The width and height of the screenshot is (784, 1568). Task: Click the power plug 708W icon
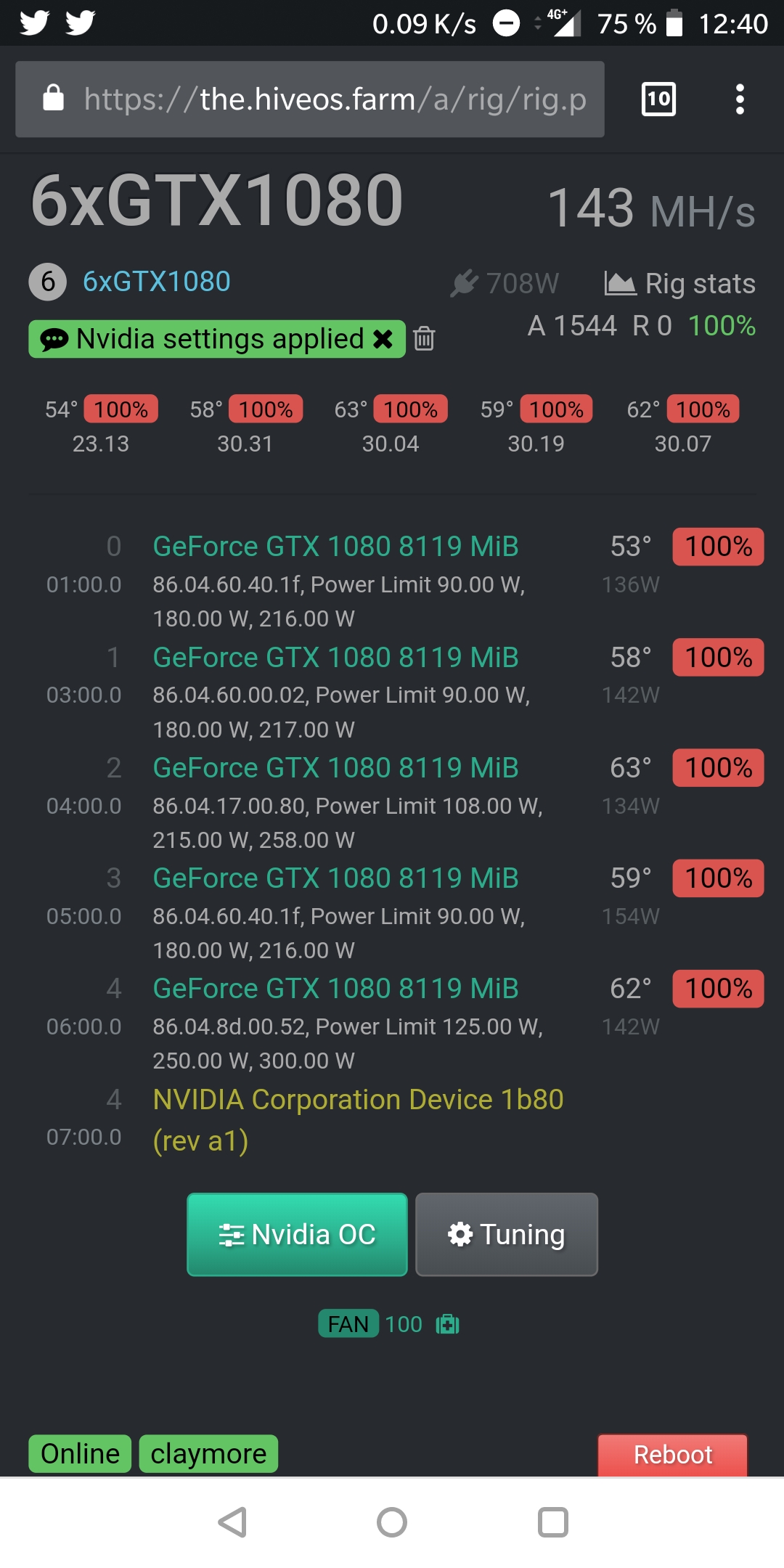[464, 283]
